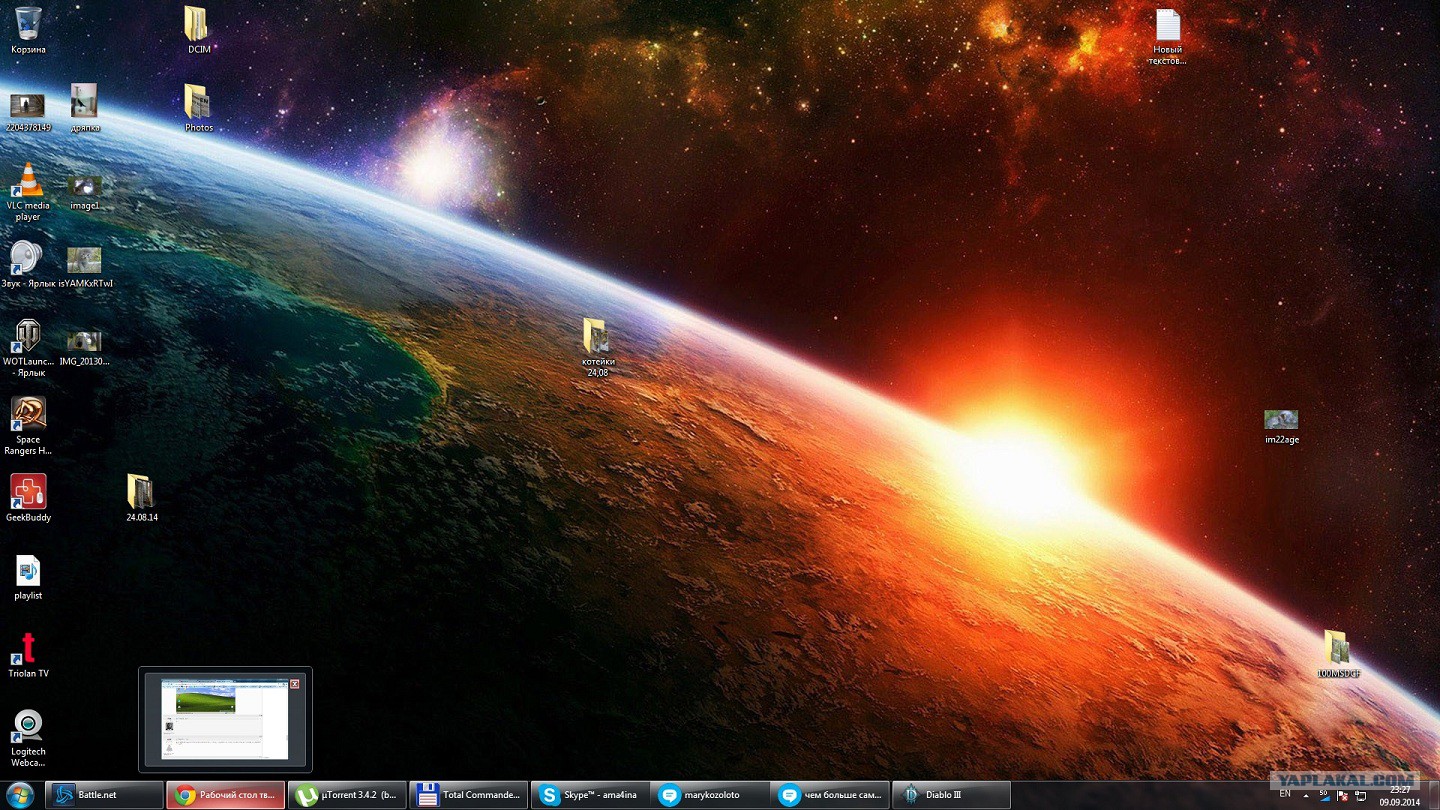Screen dimensions: 1440x810
Task: Open the чем больше сам... chat taskbar button
Action: point(832,795)
